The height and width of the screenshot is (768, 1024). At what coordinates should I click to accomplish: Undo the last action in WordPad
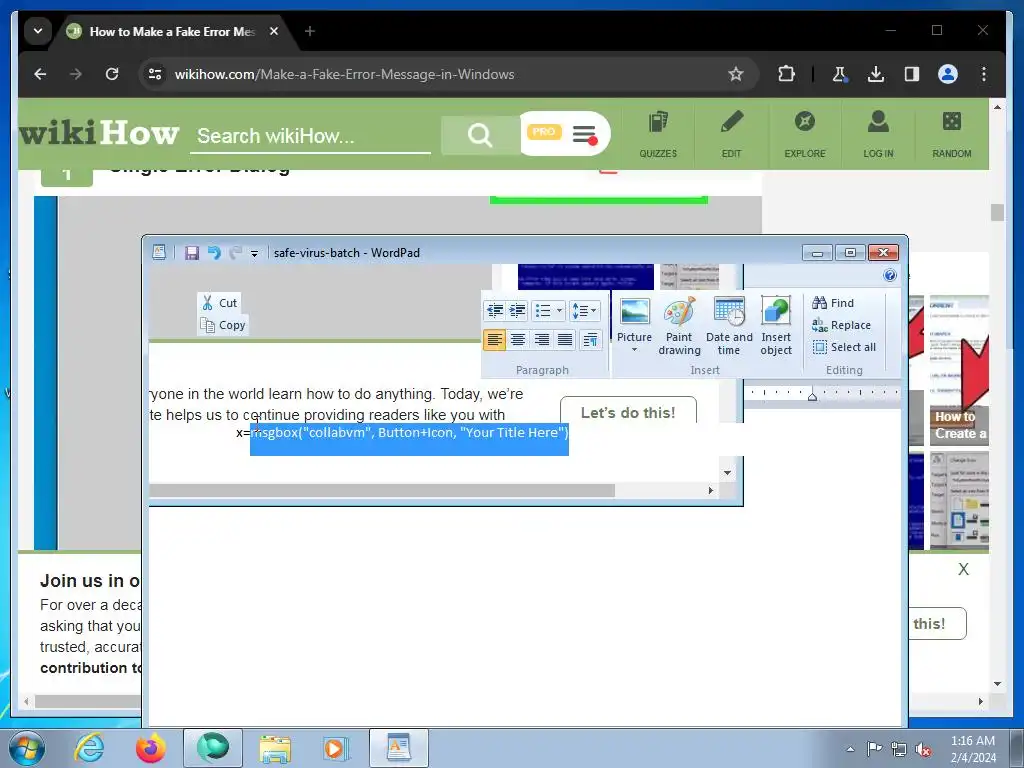(x=214, y=253)
